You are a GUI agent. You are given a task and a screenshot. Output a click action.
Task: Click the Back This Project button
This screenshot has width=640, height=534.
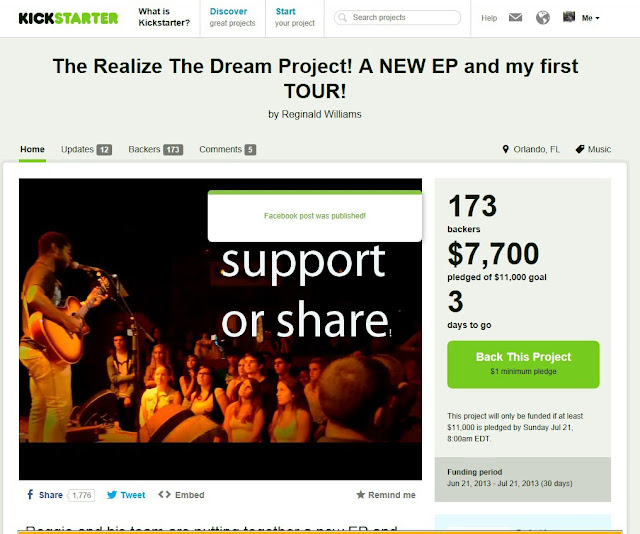click(x=523, y=364)
